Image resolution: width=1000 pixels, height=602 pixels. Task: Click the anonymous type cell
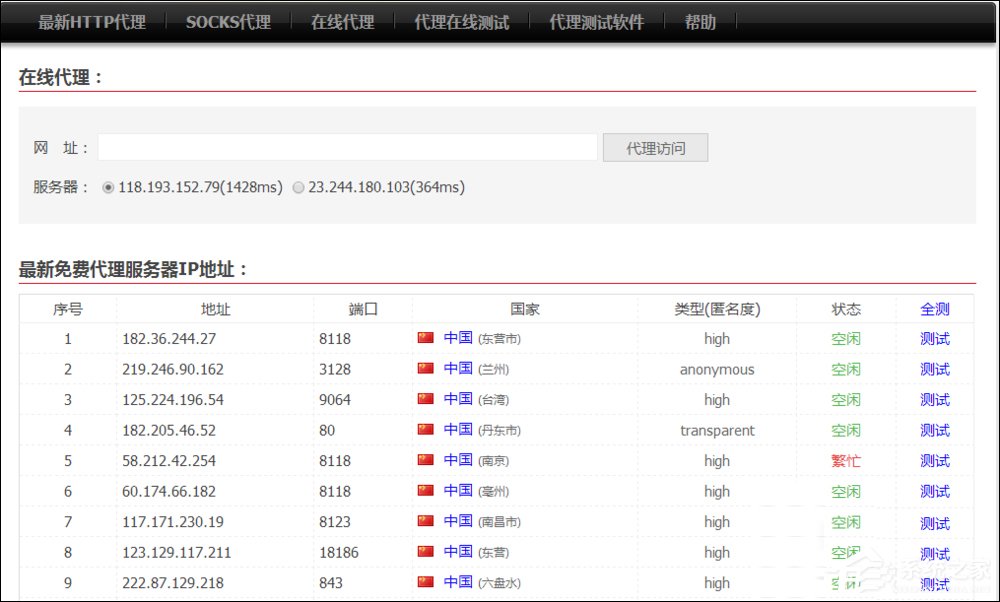(717, 370)
